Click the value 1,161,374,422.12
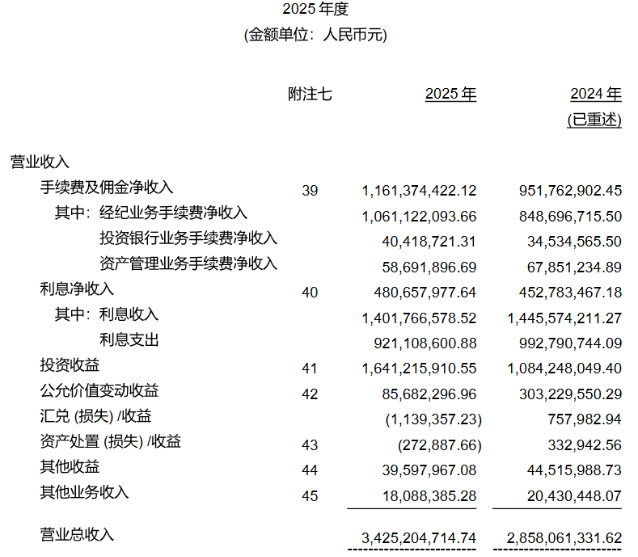Screen dimensions: 638x557 [x=419, y=190]
